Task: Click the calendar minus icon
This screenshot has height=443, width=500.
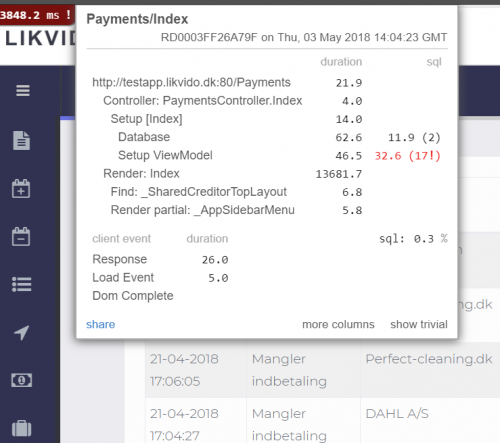Action: click(x=21, y=237)
